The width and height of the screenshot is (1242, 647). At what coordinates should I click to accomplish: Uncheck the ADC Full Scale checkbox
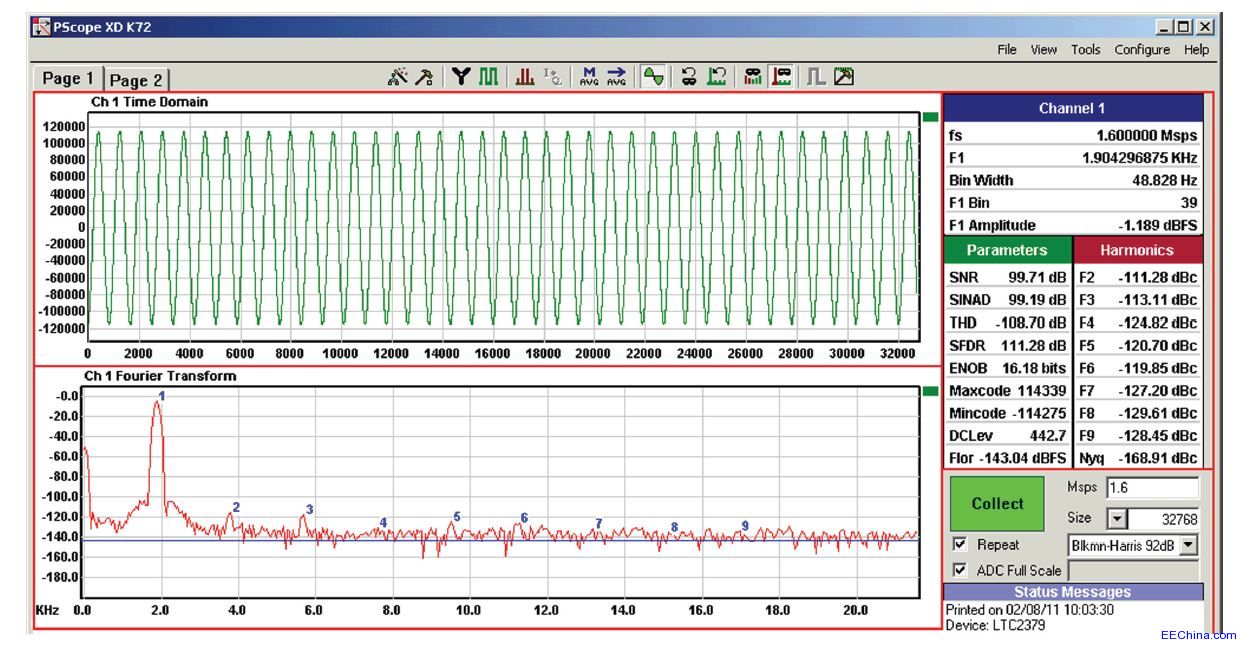point(960,570)
